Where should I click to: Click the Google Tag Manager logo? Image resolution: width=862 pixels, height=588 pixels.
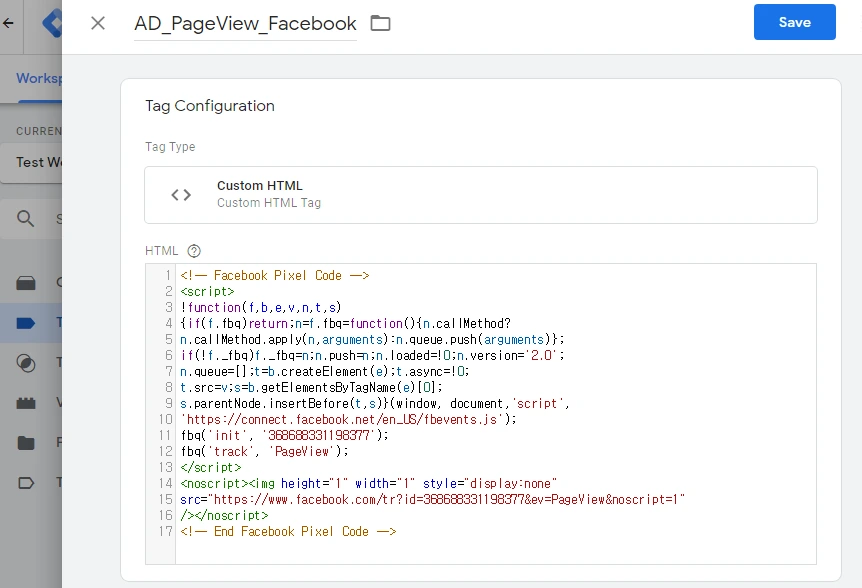[x=48, y=22]
